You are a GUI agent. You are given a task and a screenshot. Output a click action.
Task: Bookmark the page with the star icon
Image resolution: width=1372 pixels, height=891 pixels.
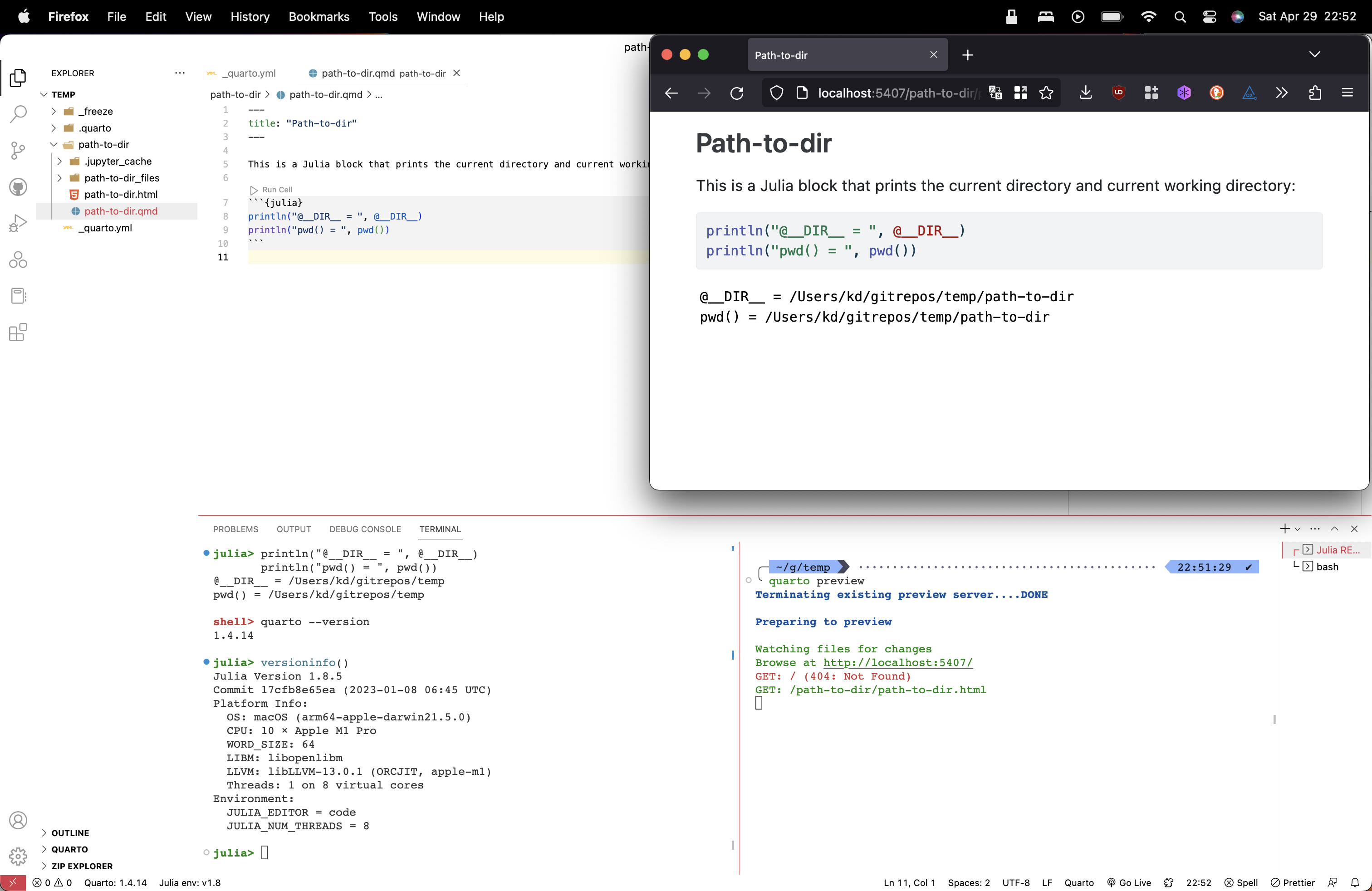[x=1046, y=93]
